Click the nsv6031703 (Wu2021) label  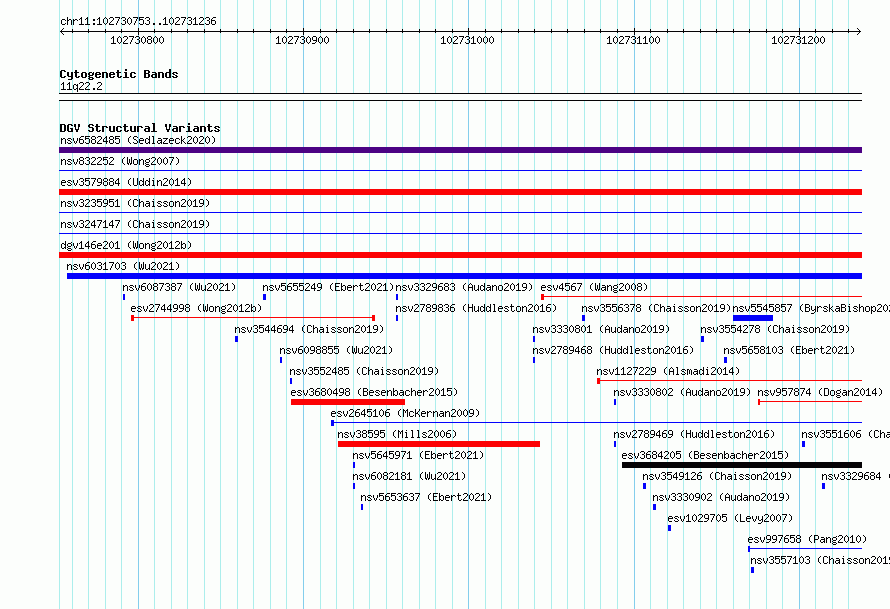coord(123,266)
